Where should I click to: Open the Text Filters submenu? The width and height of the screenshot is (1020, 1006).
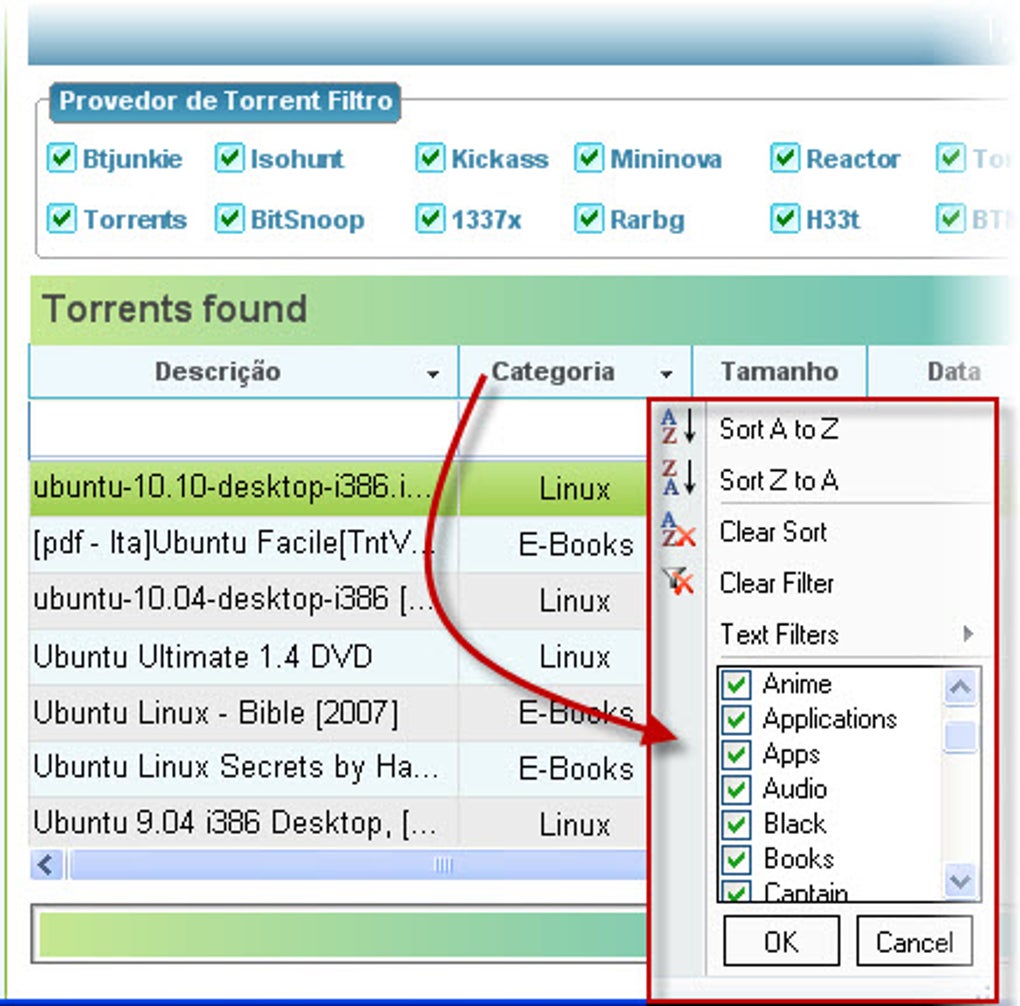point(779,634)
